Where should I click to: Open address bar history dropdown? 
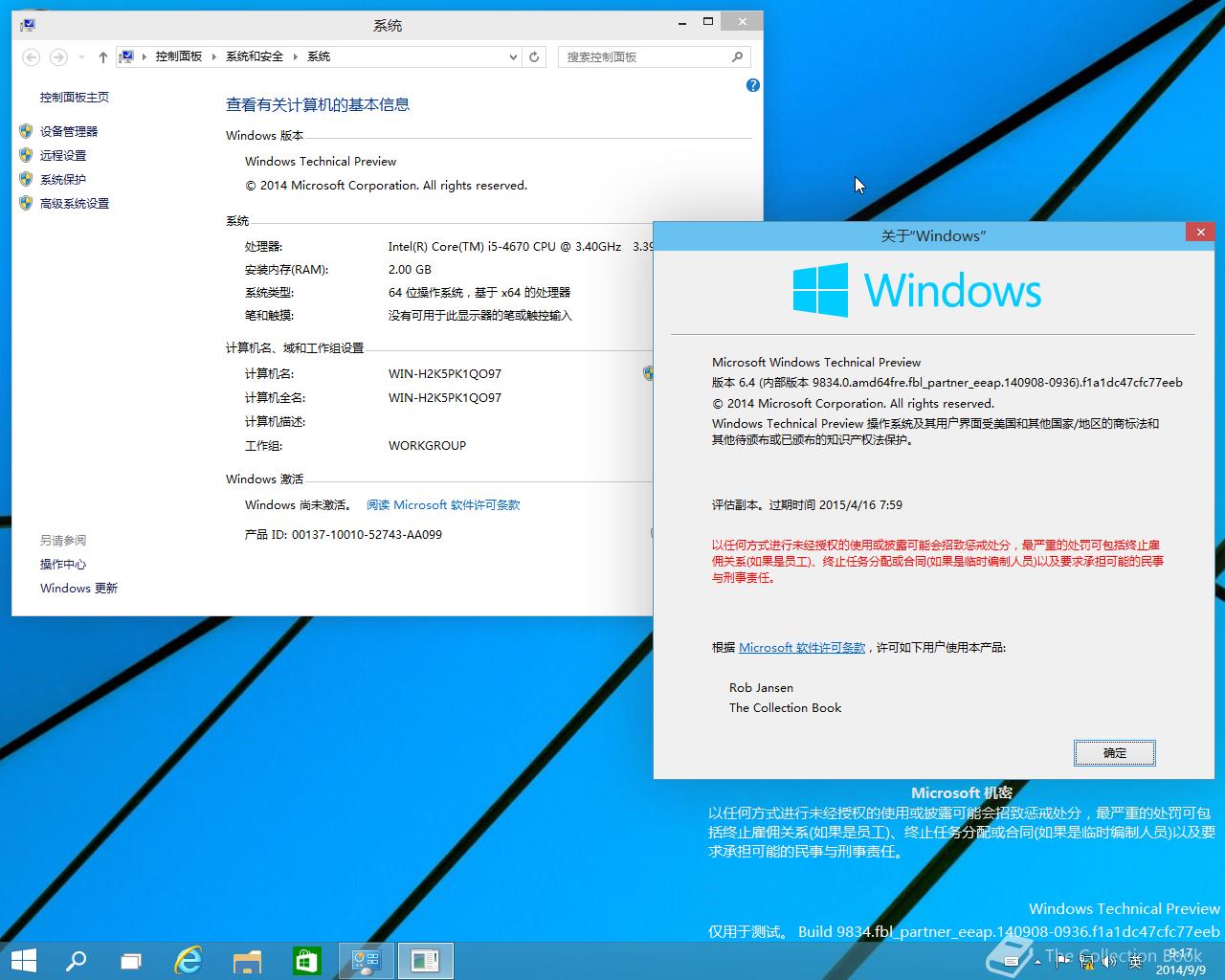pyautogui.click(x=513, y=57)
